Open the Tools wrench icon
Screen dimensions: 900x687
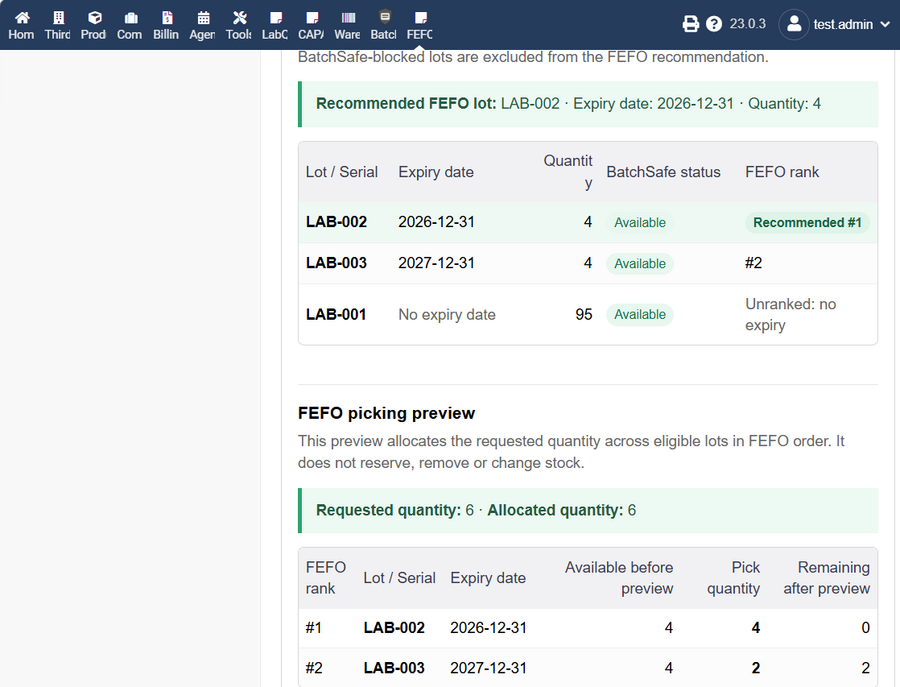(x=239, y=18)
